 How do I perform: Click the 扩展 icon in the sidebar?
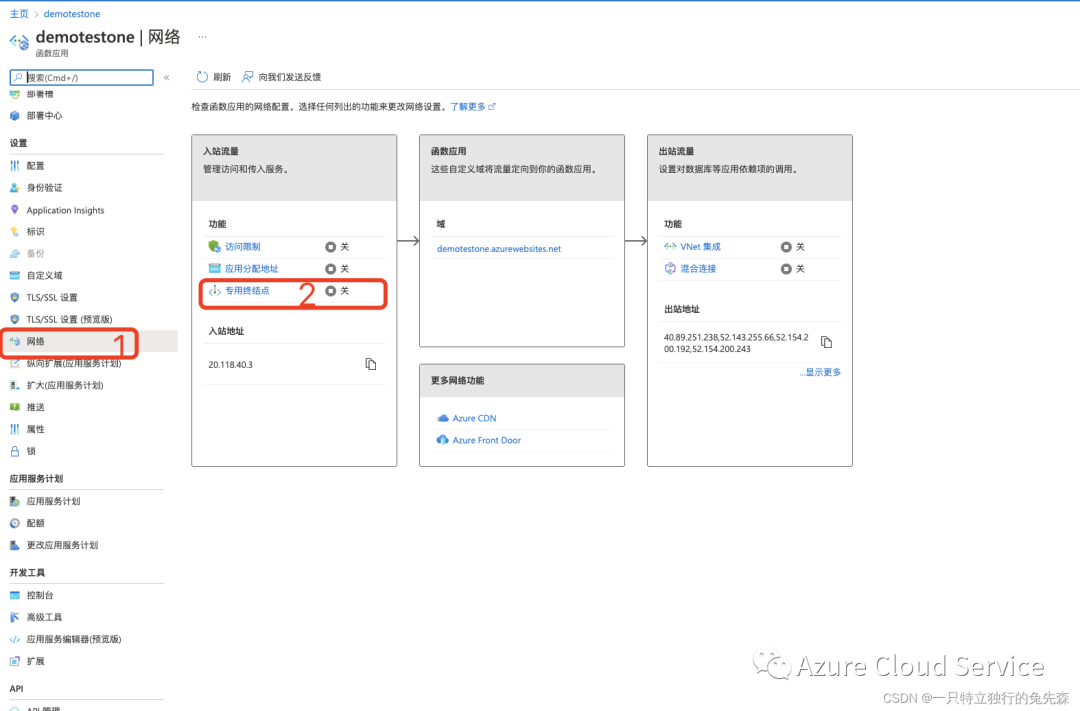[x=14, y=661]
